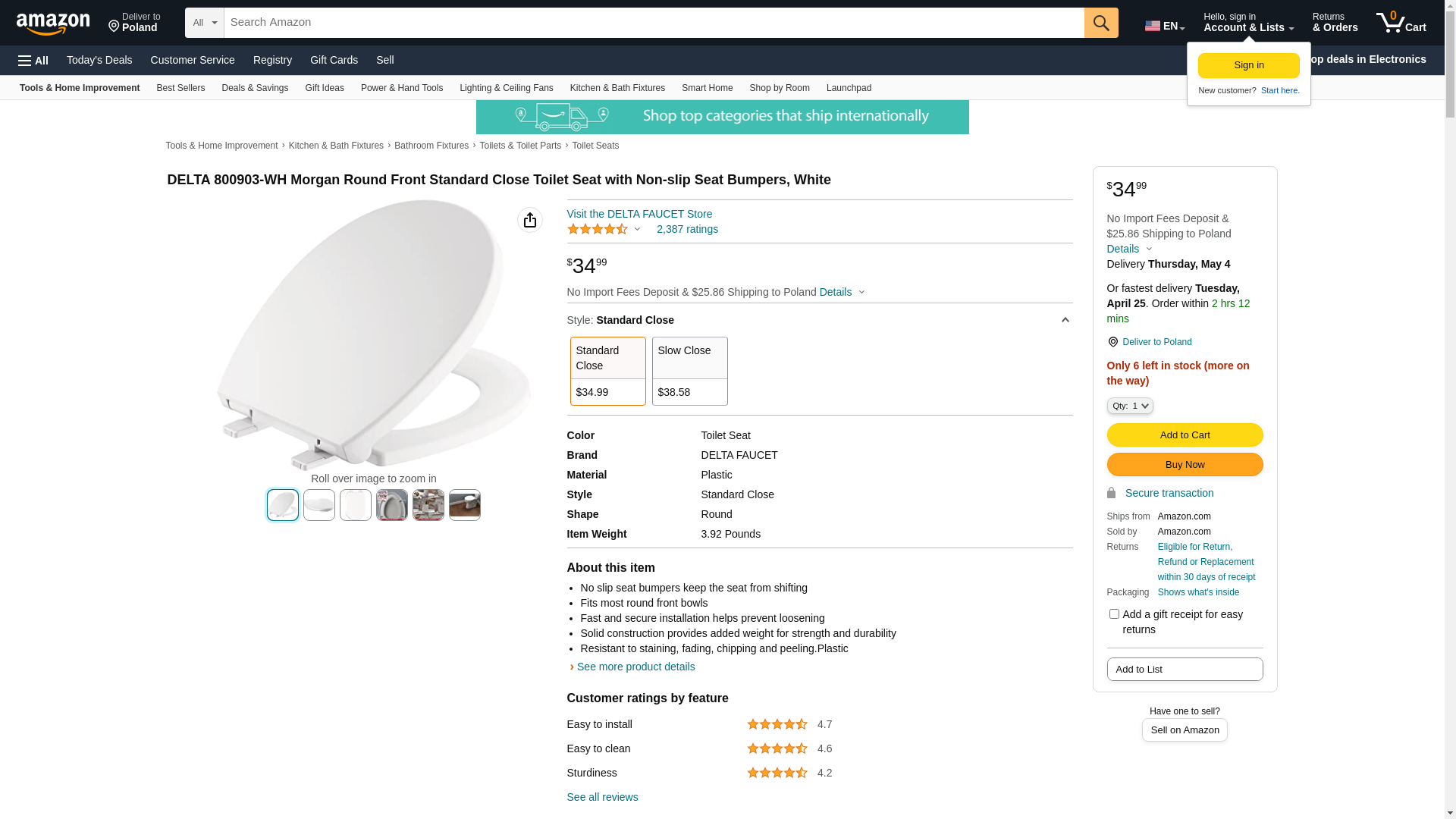Click the EN language flag selector
1456x819 pixels.
pyautogui.click(x=1164, y=26)
